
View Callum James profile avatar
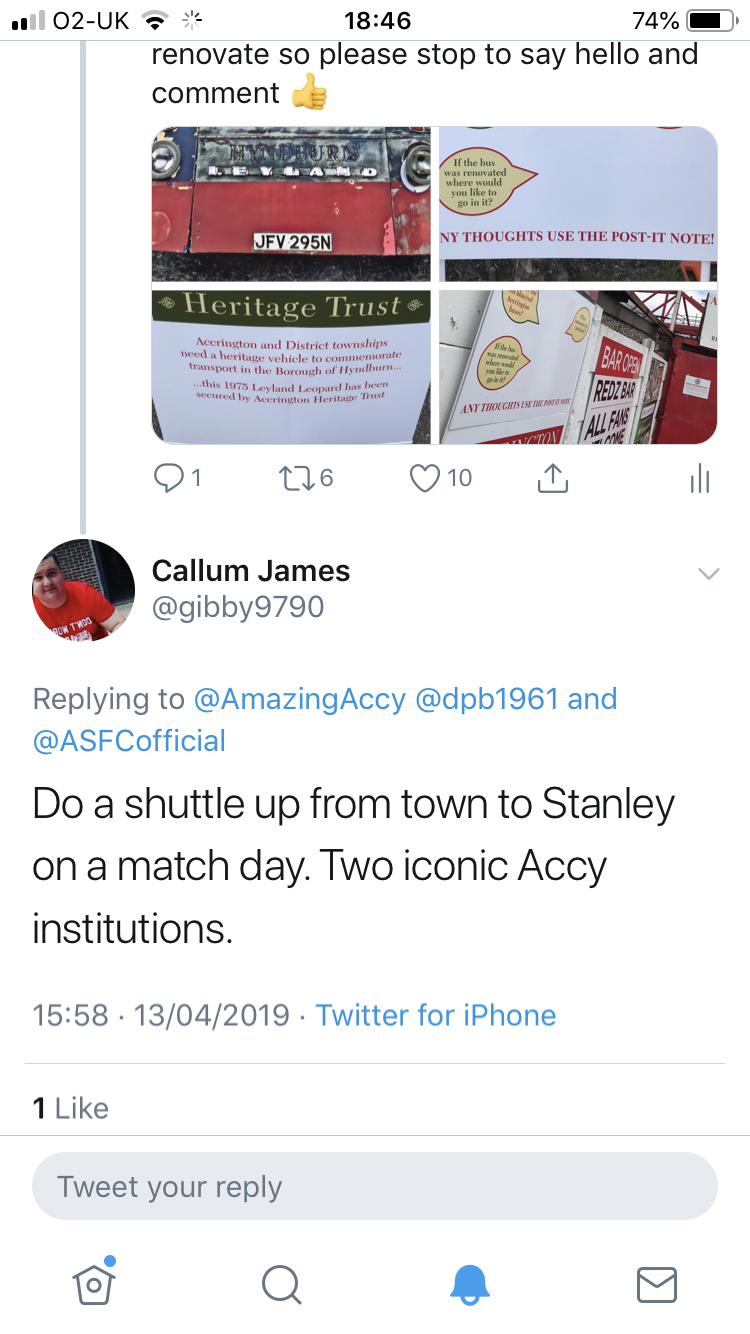[x=84, y=590]
